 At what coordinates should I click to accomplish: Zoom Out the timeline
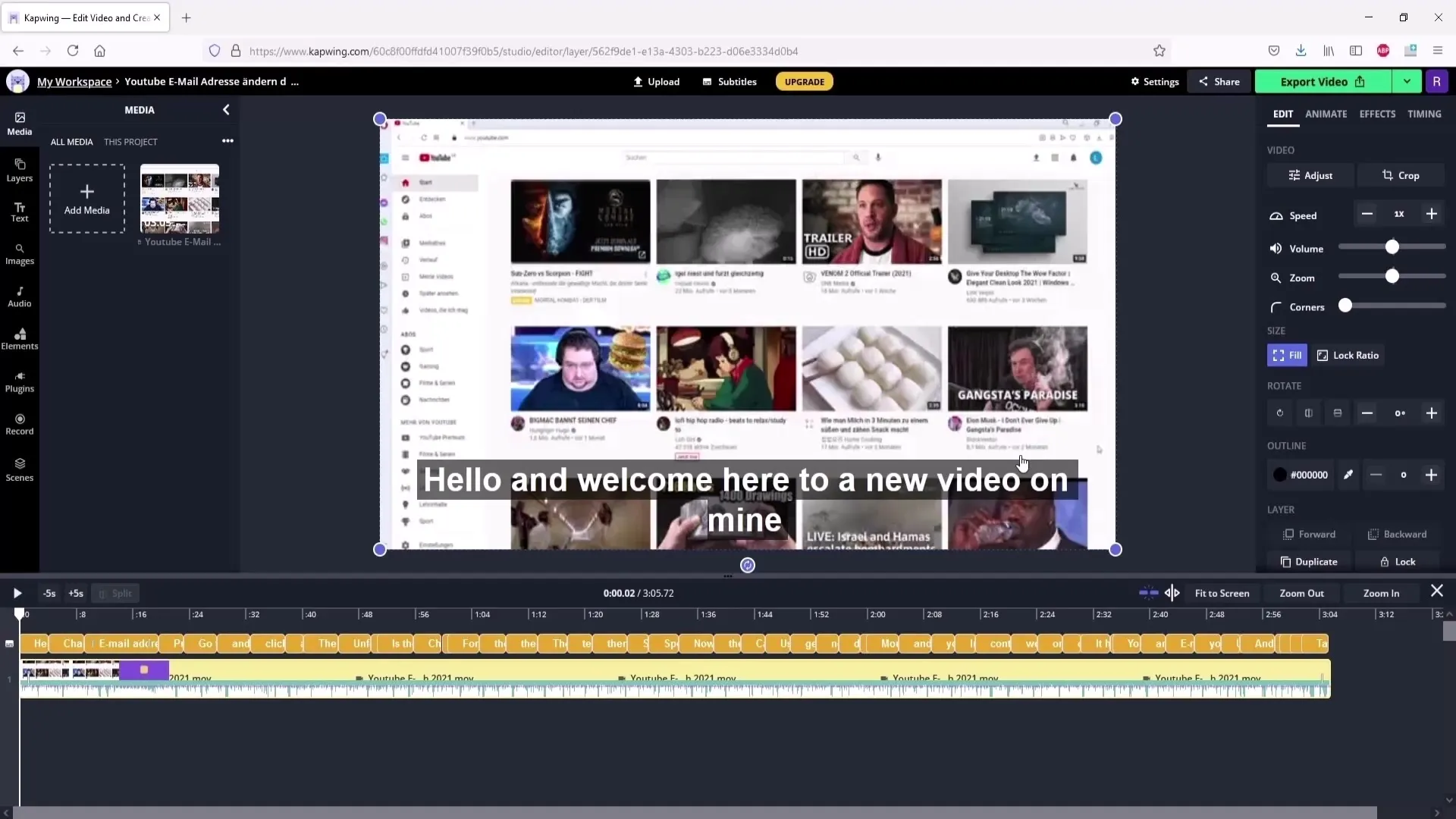point(1301,593)
